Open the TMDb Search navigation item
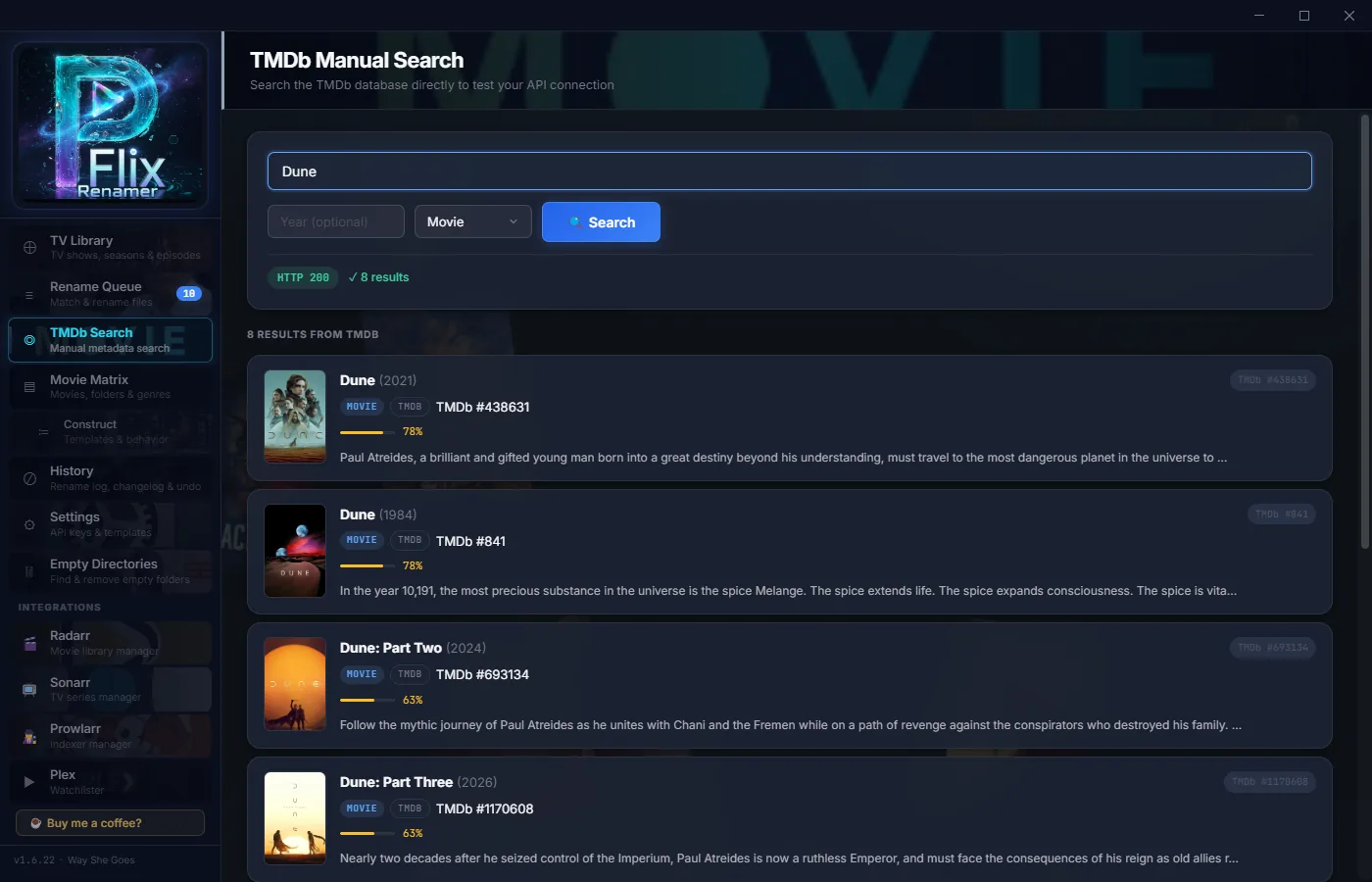 coord(110,340)
